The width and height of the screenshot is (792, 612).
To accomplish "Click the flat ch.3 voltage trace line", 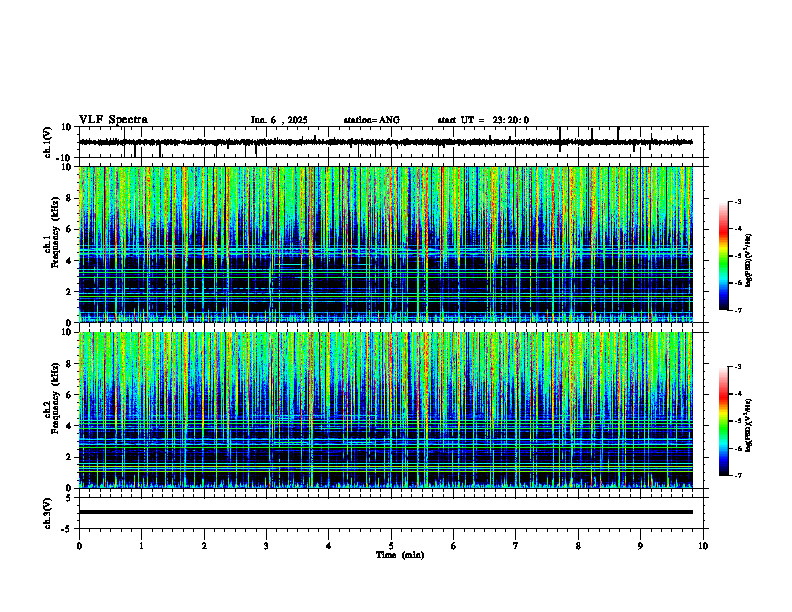I will point(385,512).
